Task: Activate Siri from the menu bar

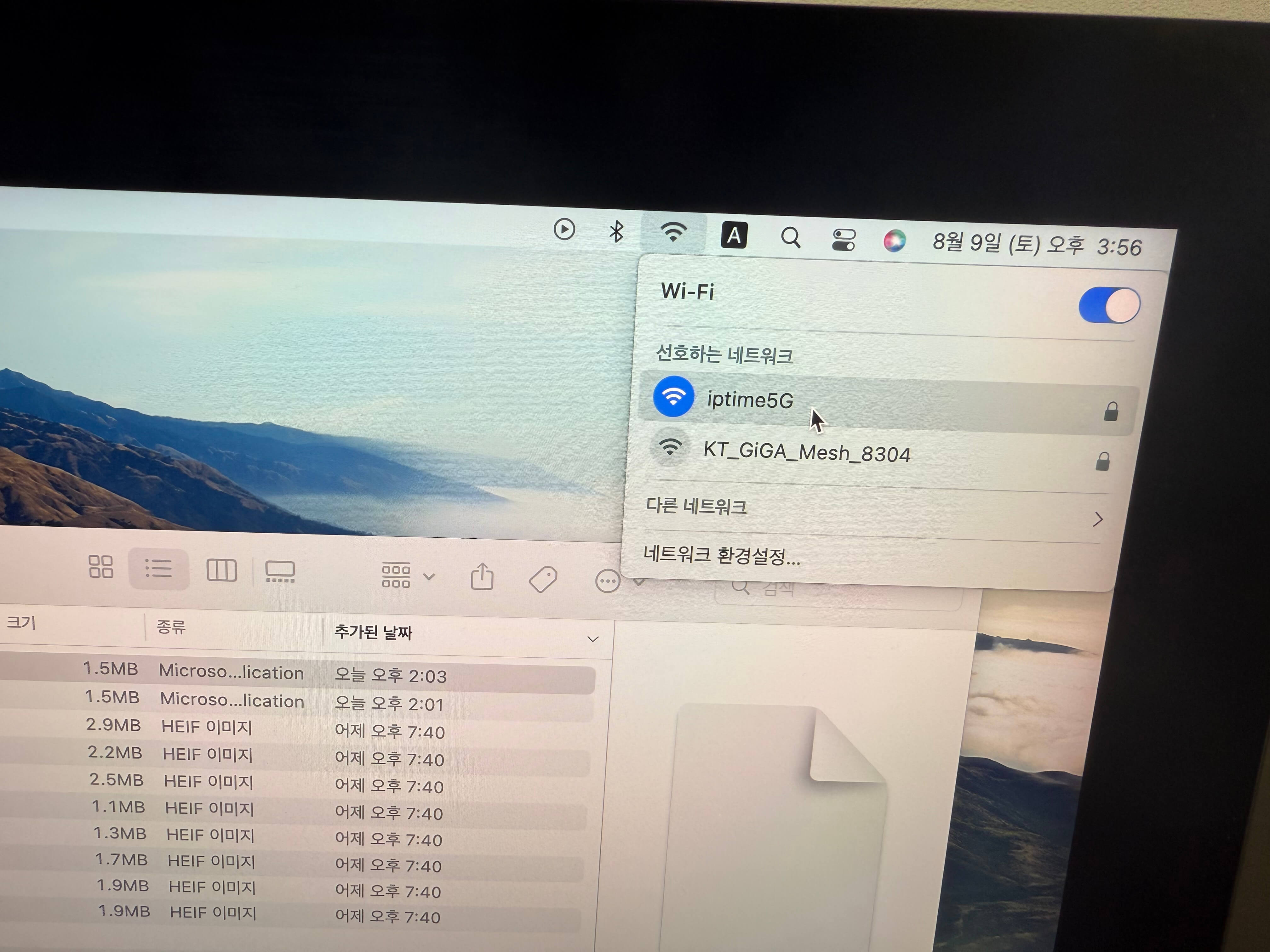Action: [895, 241]
